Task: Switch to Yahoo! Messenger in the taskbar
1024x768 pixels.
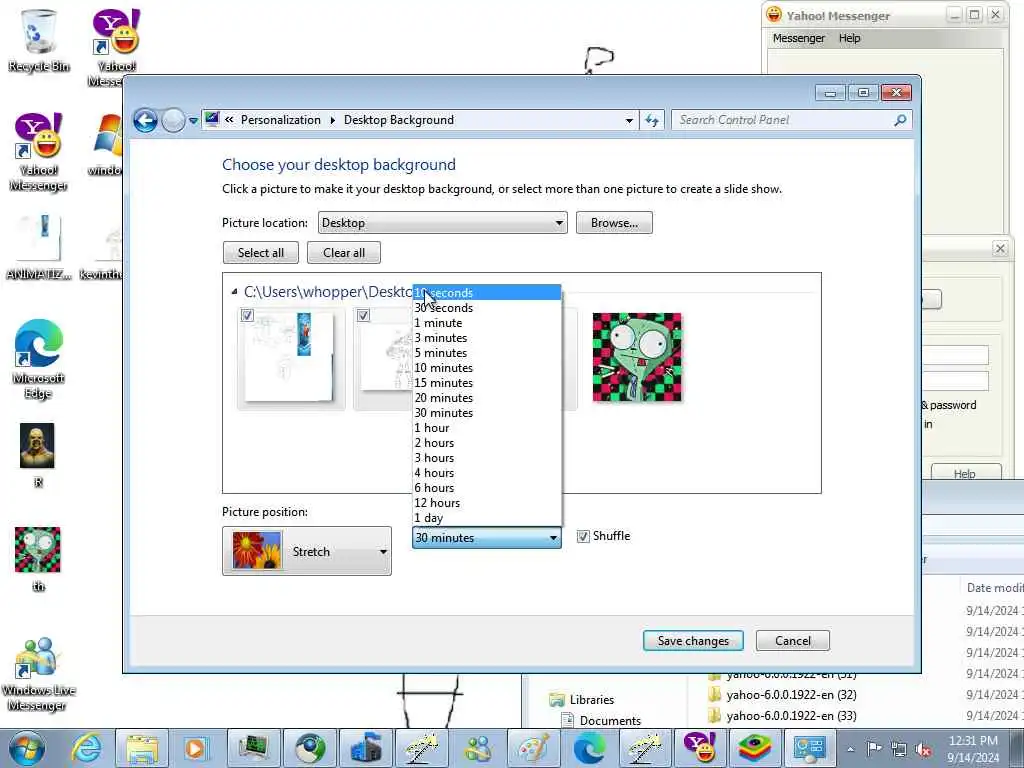Action: tap(699, 748)
